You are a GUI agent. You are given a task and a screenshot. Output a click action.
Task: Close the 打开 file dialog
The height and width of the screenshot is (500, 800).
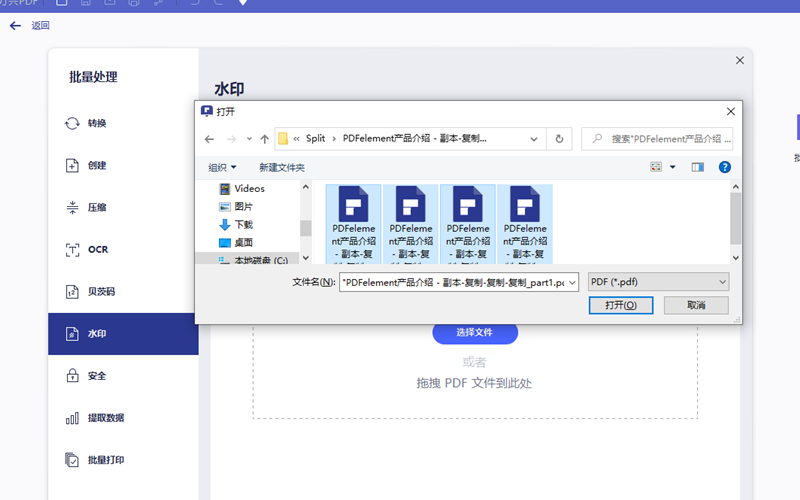click(731, 111)
